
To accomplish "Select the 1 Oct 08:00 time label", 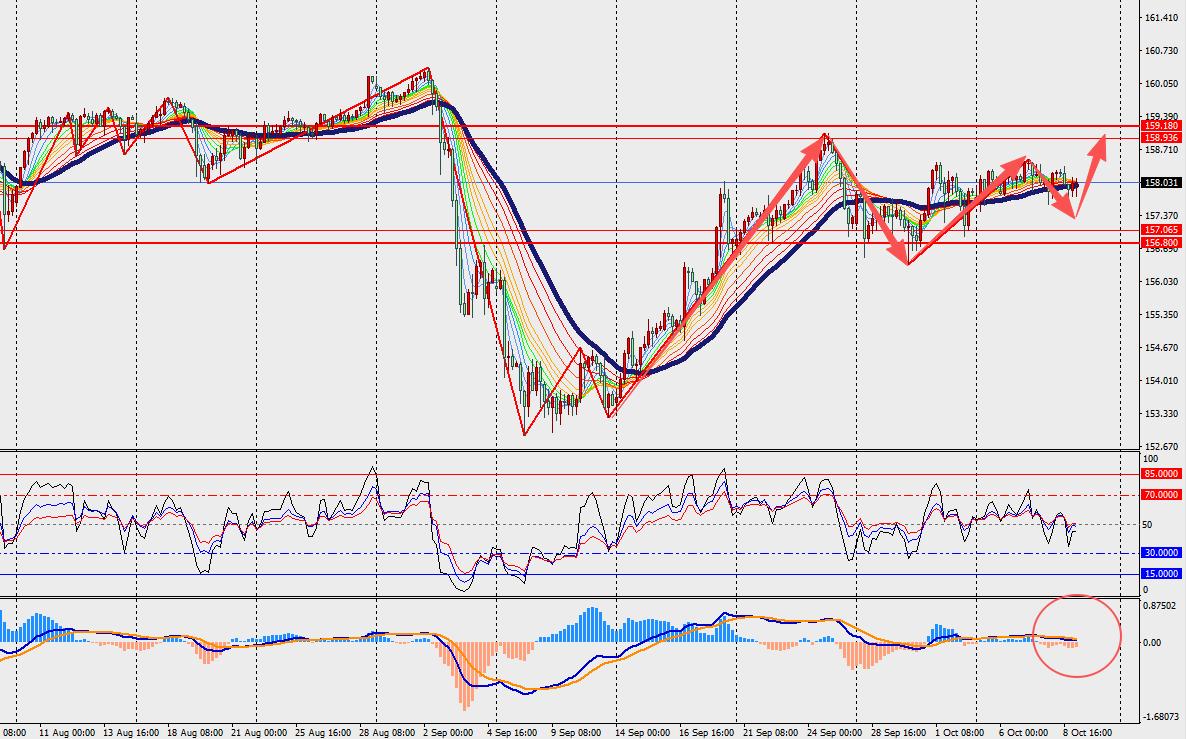I will point(961,733).
